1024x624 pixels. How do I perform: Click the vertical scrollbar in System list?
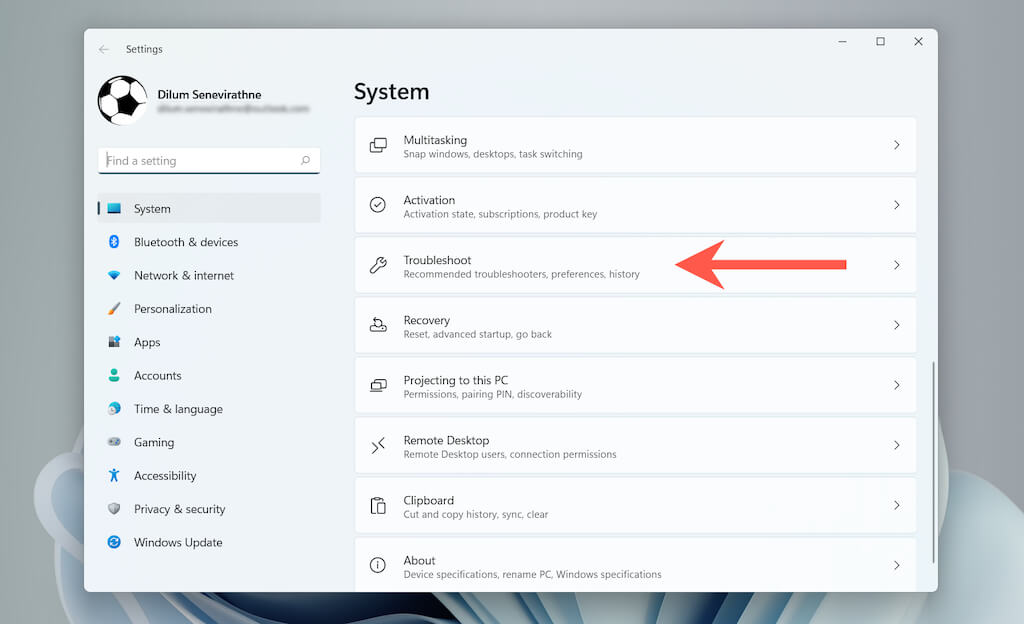(933, 460)
